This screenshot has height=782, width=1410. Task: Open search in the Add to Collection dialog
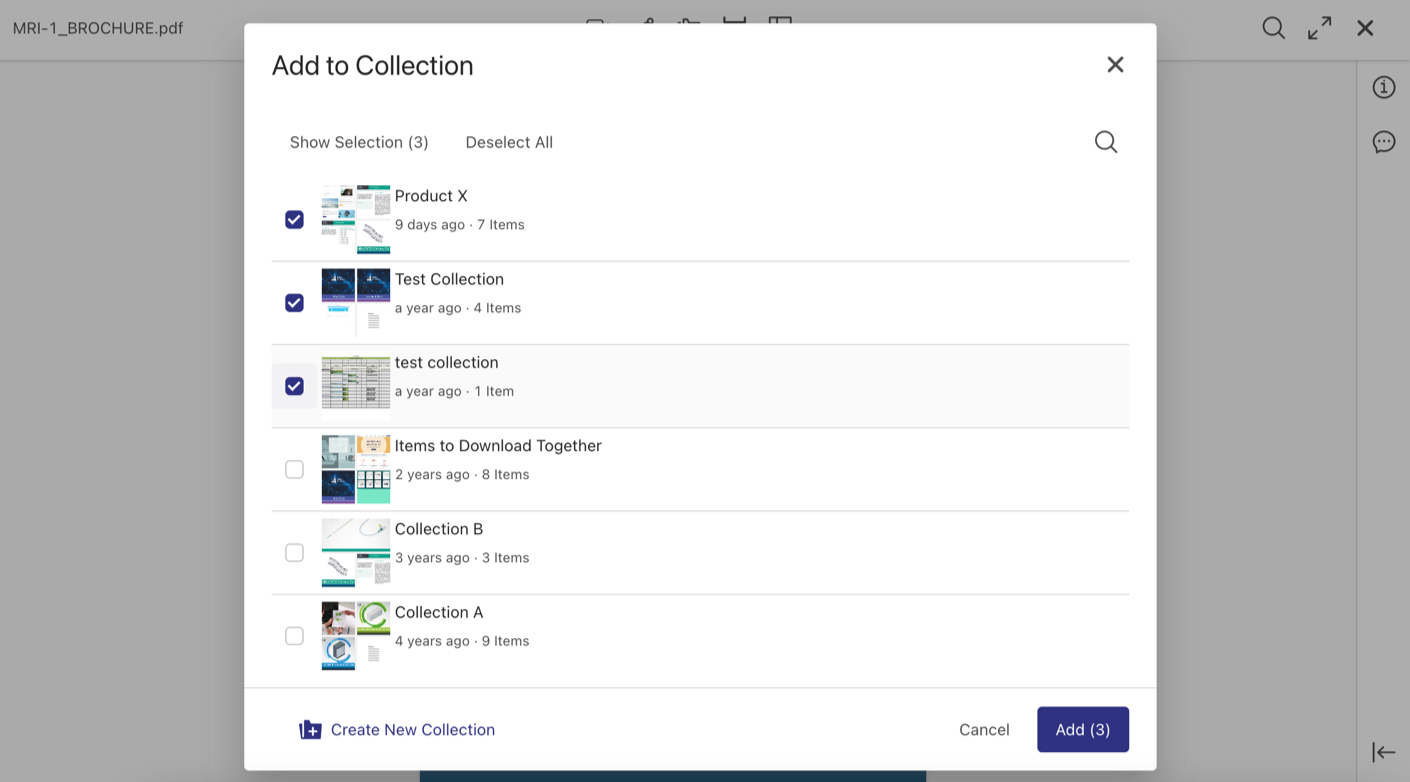[1106, 141]
